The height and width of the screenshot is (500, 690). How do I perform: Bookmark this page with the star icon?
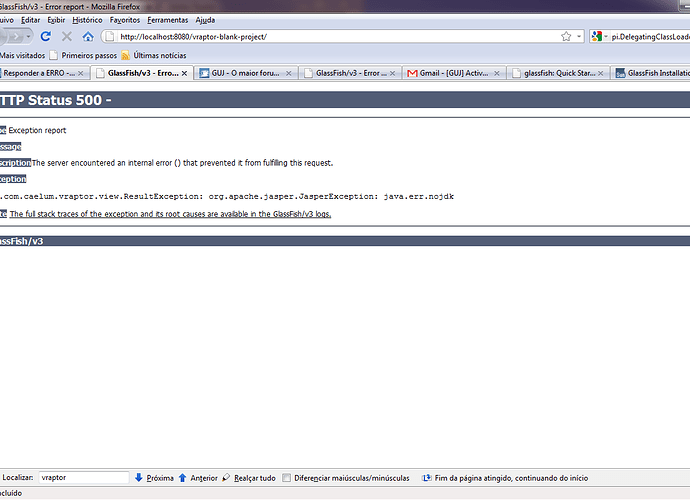[x=566, y=36]
